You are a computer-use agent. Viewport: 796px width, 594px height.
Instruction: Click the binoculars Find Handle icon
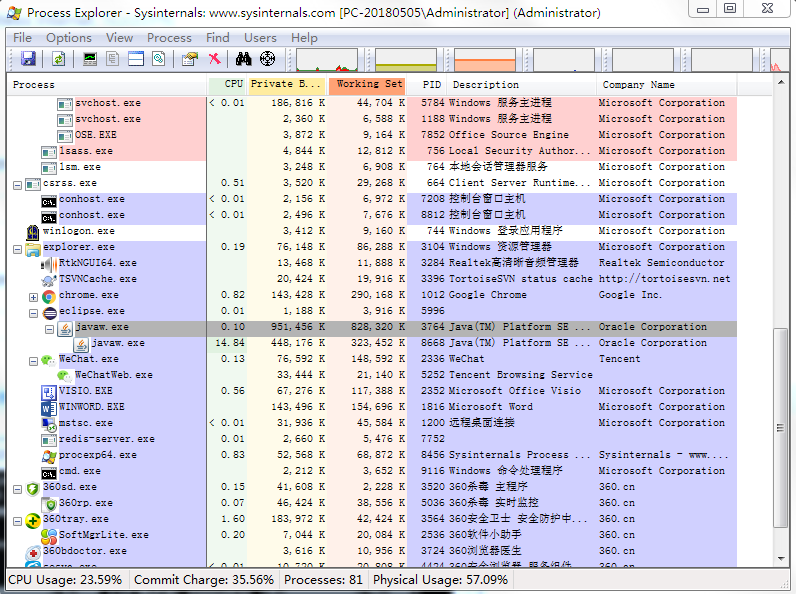click(244, 59)
